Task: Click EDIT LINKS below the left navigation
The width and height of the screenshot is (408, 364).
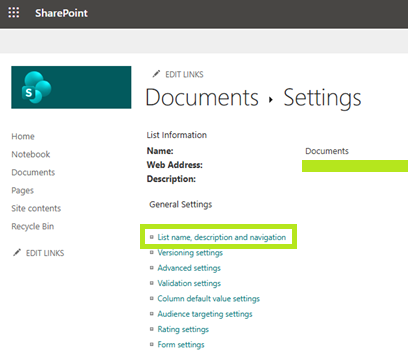Action: pos(45,253)
